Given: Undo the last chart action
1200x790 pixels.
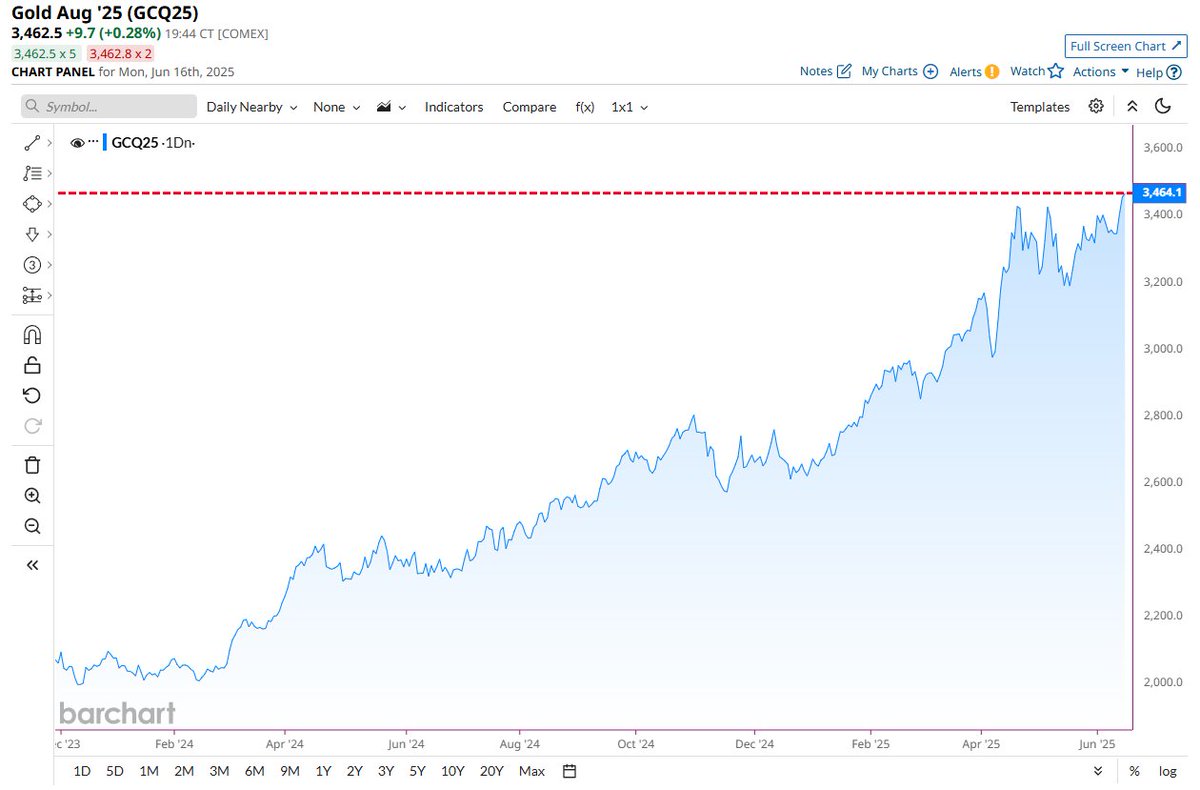Looking at the screenshot, I should pos(32,395).
